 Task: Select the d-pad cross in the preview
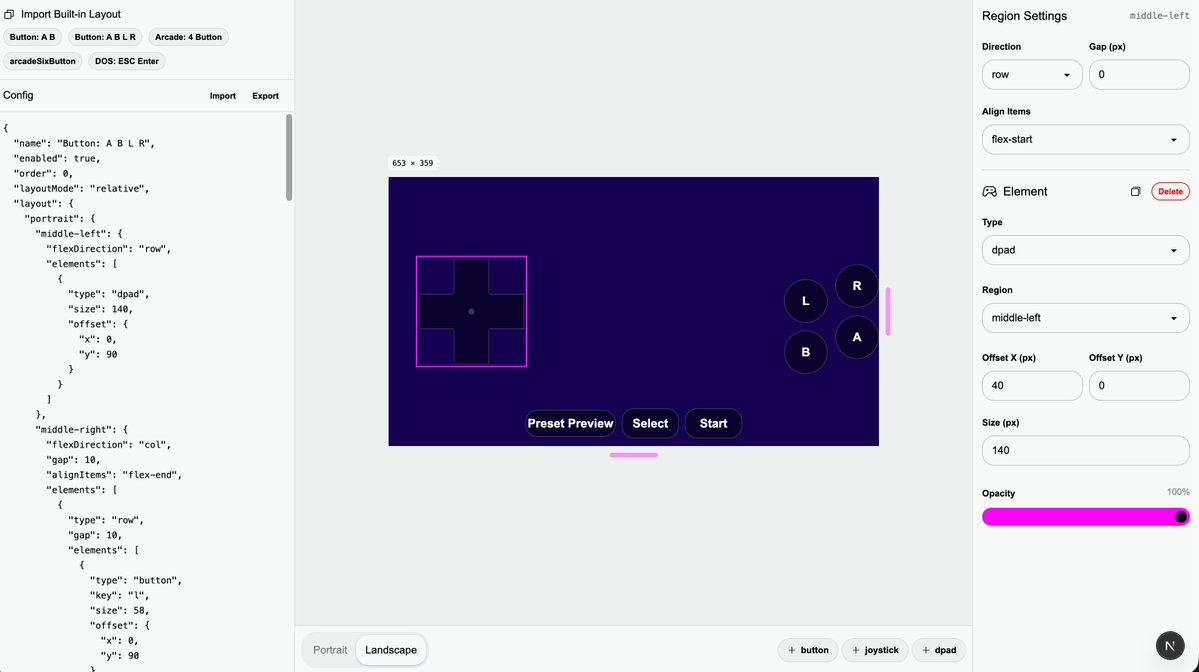(471, 311)
